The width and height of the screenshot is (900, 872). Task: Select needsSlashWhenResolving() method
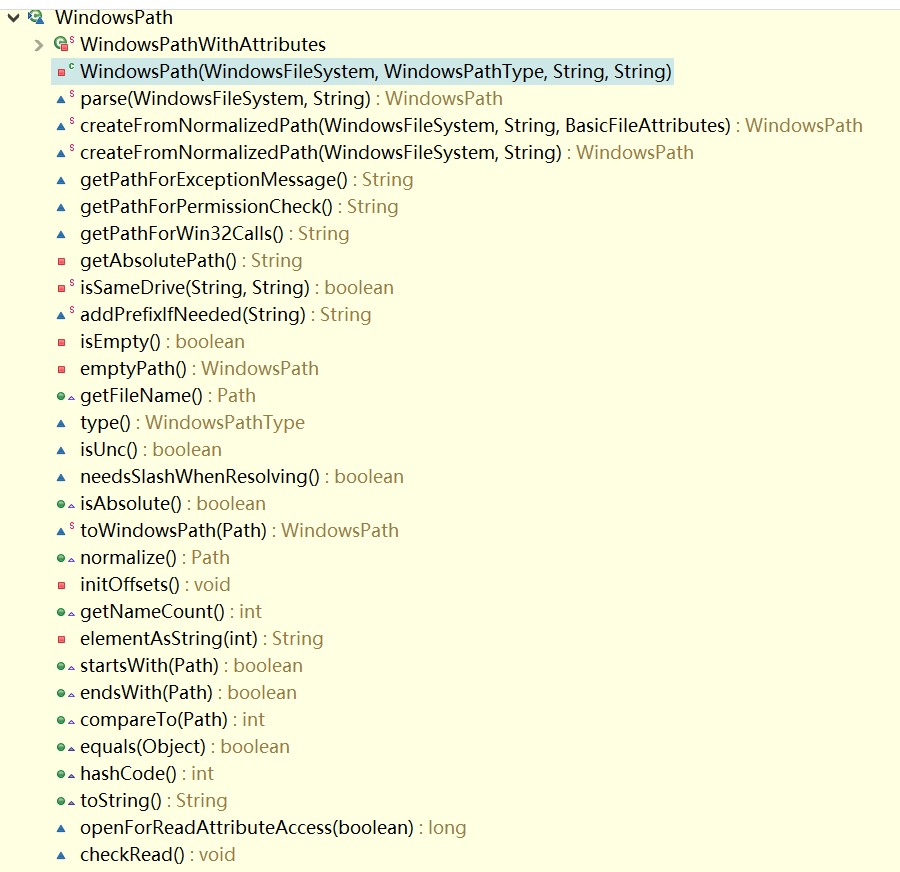pyautogui.click(x=242, y=476)
